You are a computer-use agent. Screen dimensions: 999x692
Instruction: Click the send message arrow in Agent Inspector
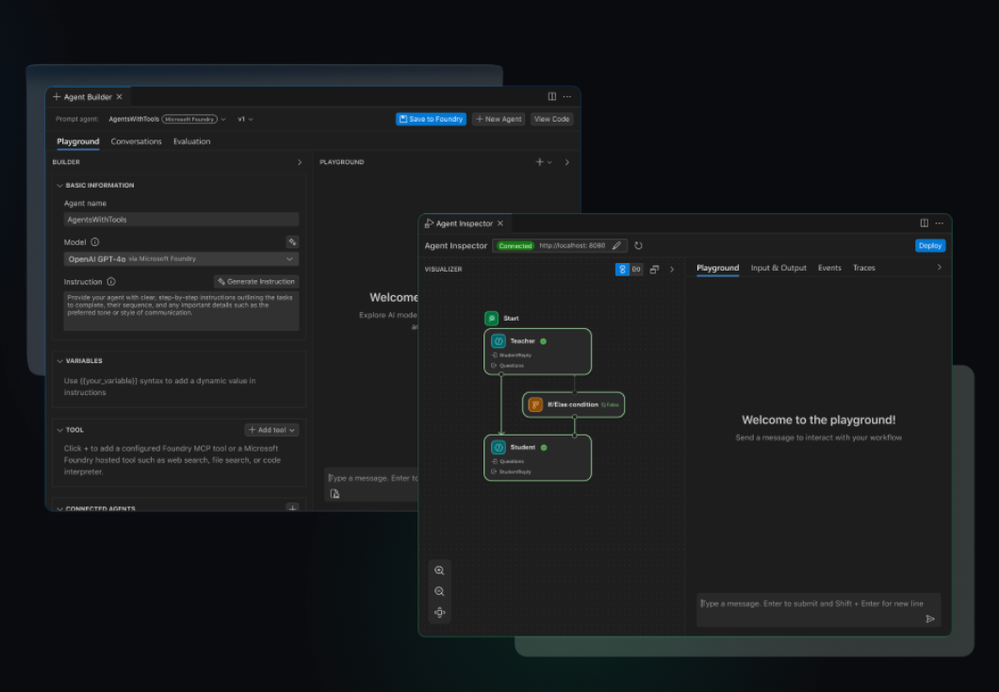[930, 619]
